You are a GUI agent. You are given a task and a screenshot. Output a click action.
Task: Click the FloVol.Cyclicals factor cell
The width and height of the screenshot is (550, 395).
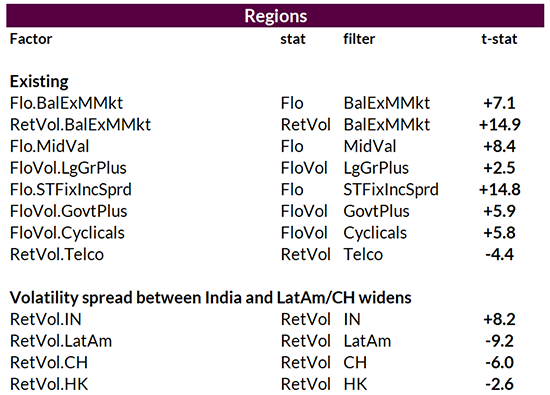pyautogui.click(x=67, y=233)
